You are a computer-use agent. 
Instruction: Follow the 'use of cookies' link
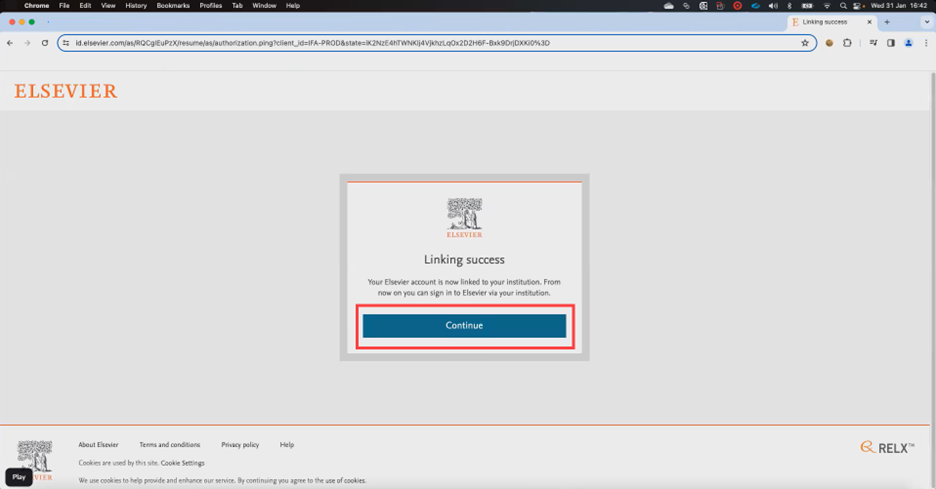345,481
